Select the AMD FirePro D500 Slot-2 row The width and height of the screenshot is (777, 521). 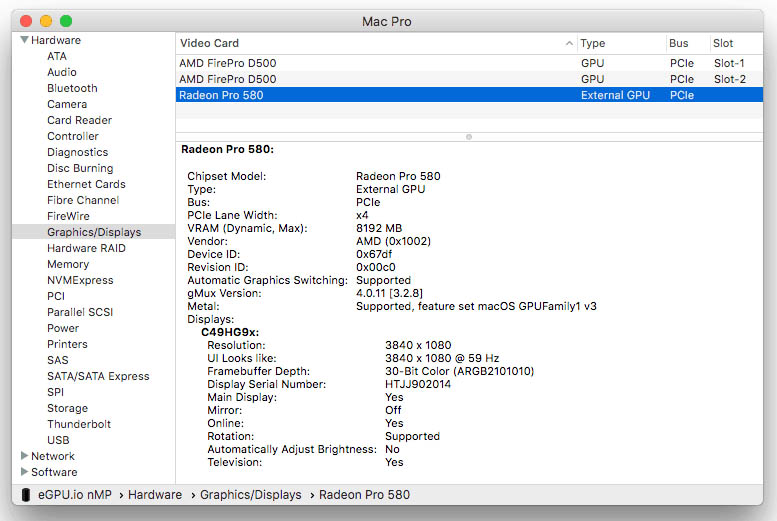(x=469, y=79)
